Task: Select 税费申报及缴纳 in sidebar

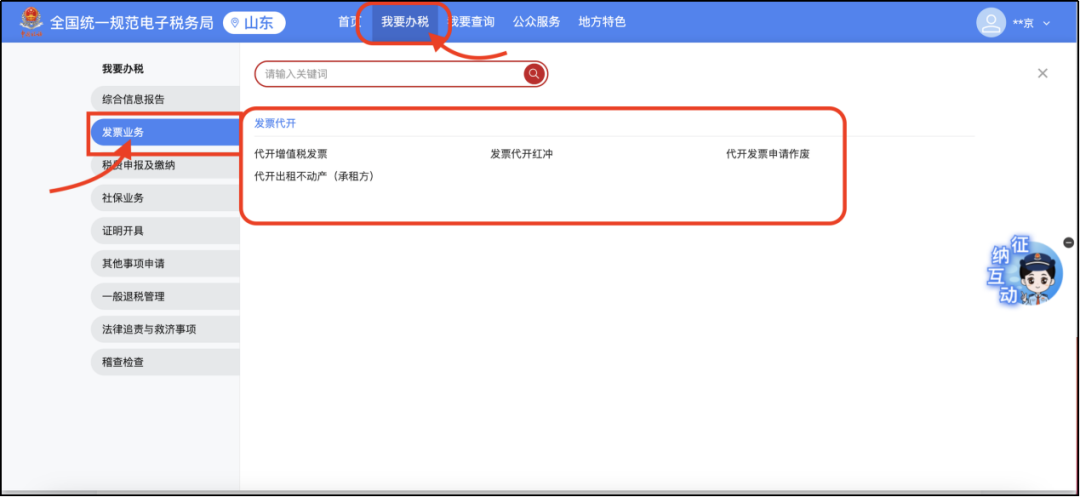Action: (x=165, y=165)
